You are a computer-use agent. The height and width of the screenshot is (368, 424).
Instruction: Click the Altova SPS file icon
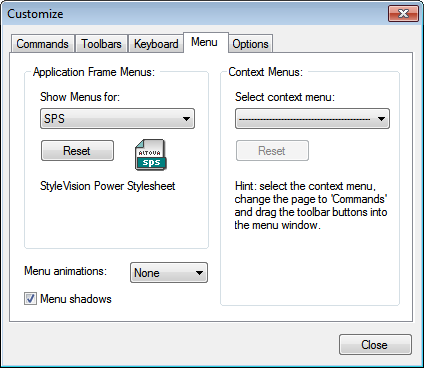tap(151, 155)
